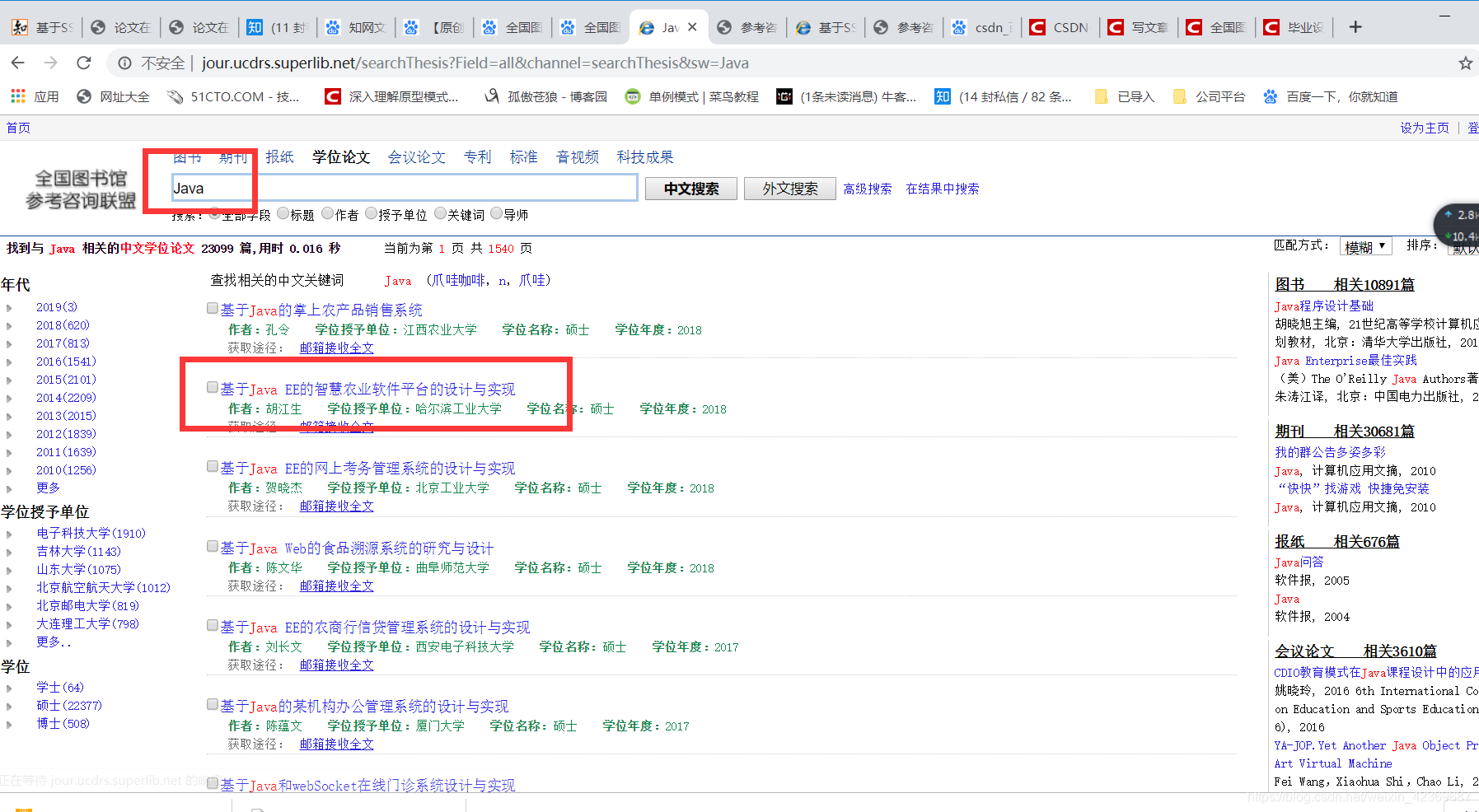Image resolution: width=1479 pixels, height=812 pixels.
Task: Select the 导师 search field radio
Action: click(x=496, y=213)
